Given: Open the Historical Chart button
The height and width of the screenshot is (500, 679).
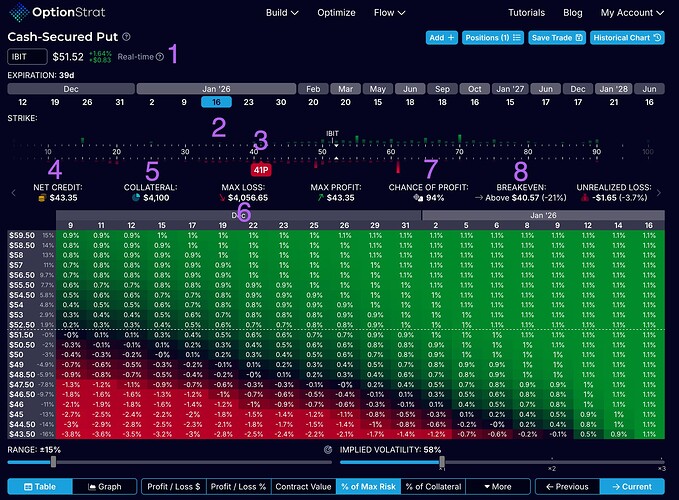Looking at the screenshot, I should point(628,38).
